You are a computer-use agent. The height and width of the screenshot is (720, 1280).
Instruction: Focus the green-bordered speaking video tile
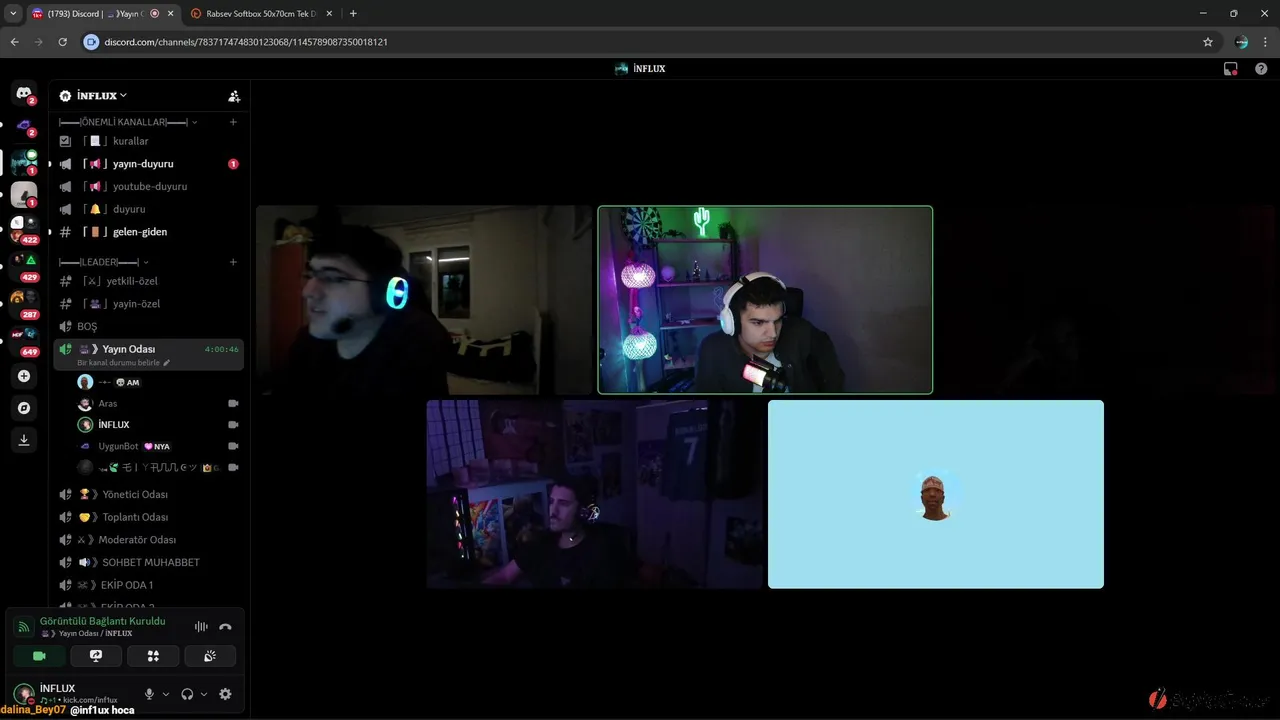pos(765,300)
